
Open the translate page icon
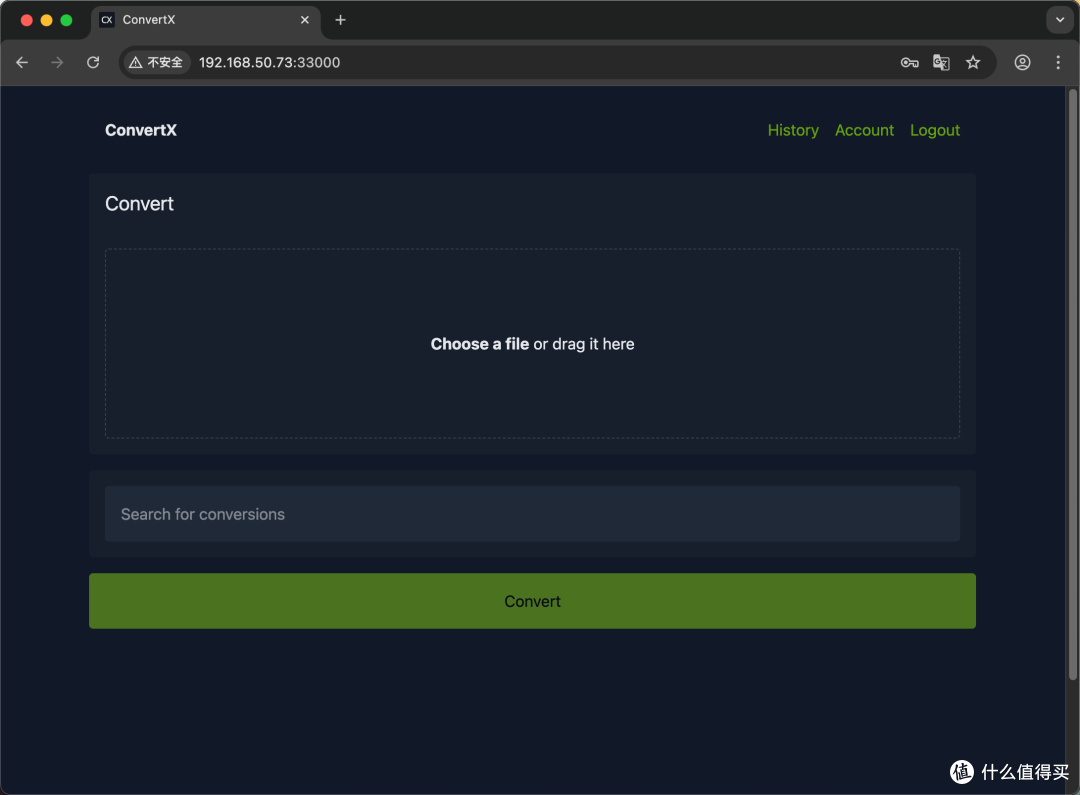click(x=941, y=62)
